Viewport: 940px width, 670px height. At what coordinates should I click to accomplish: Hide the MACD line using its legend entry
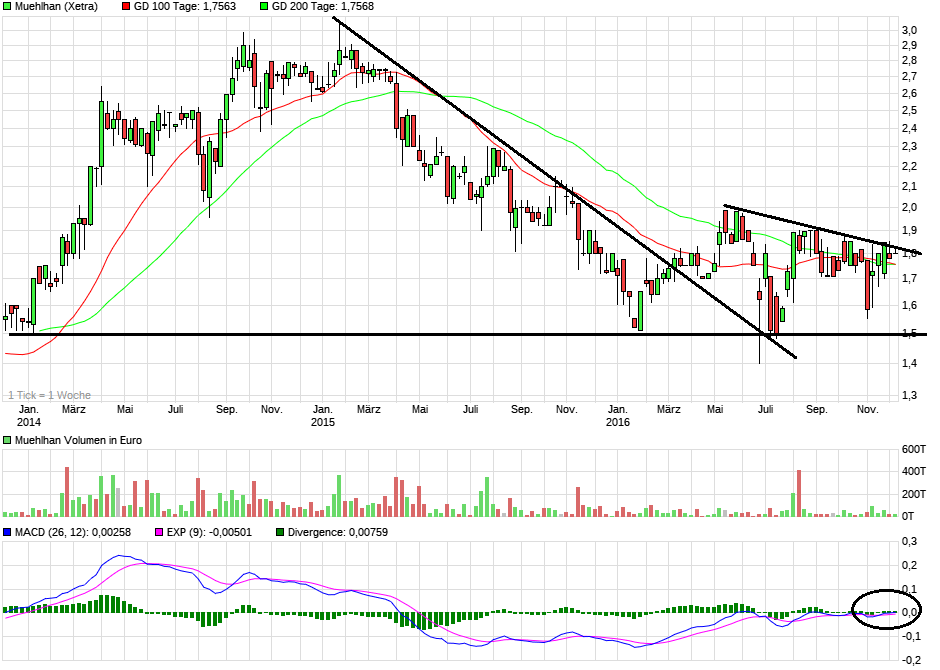coord(10,533)
